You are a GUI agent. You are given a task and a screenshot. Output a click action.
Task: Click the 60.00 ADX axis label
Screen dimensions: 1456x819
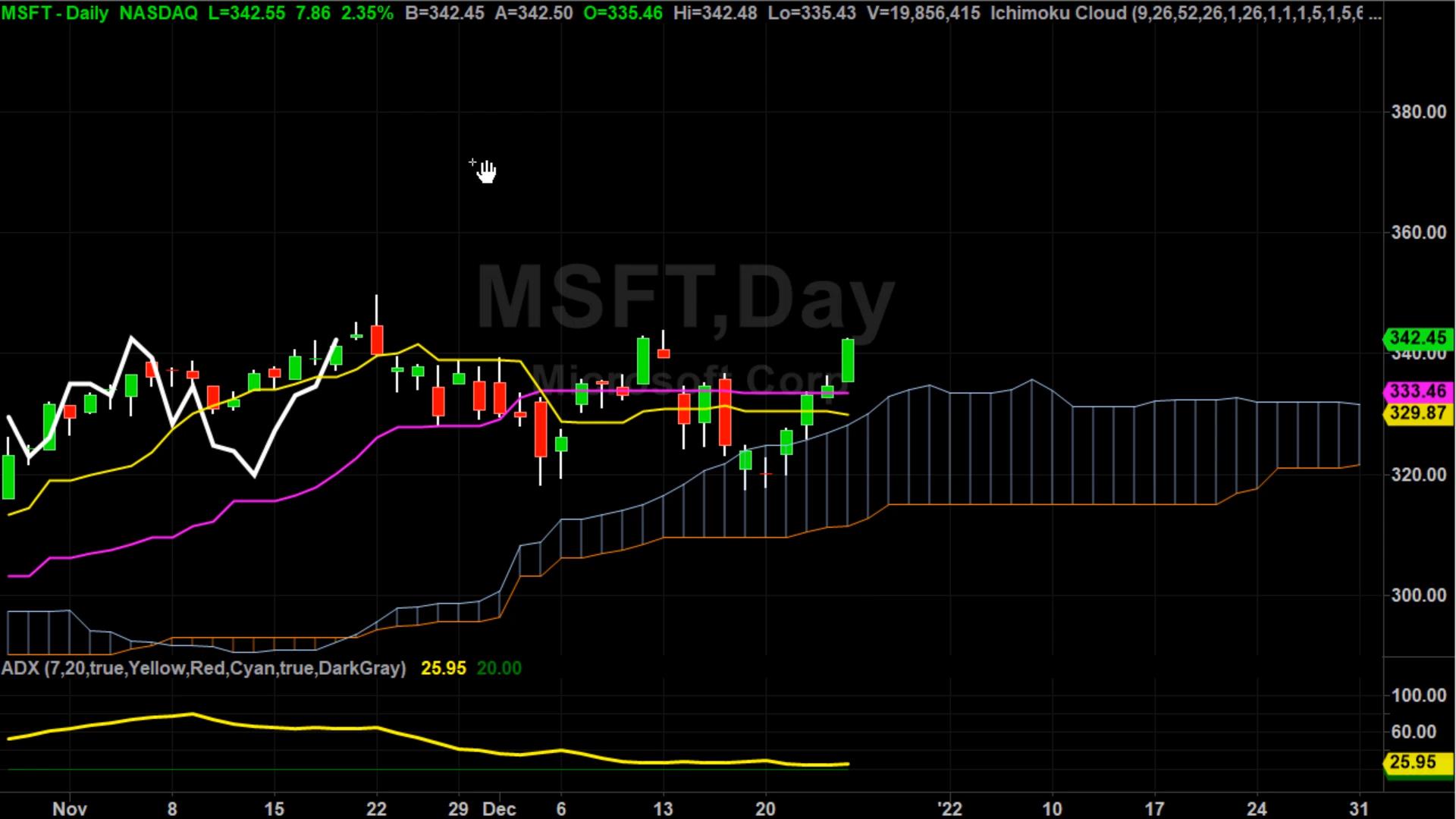point(1415,732)
